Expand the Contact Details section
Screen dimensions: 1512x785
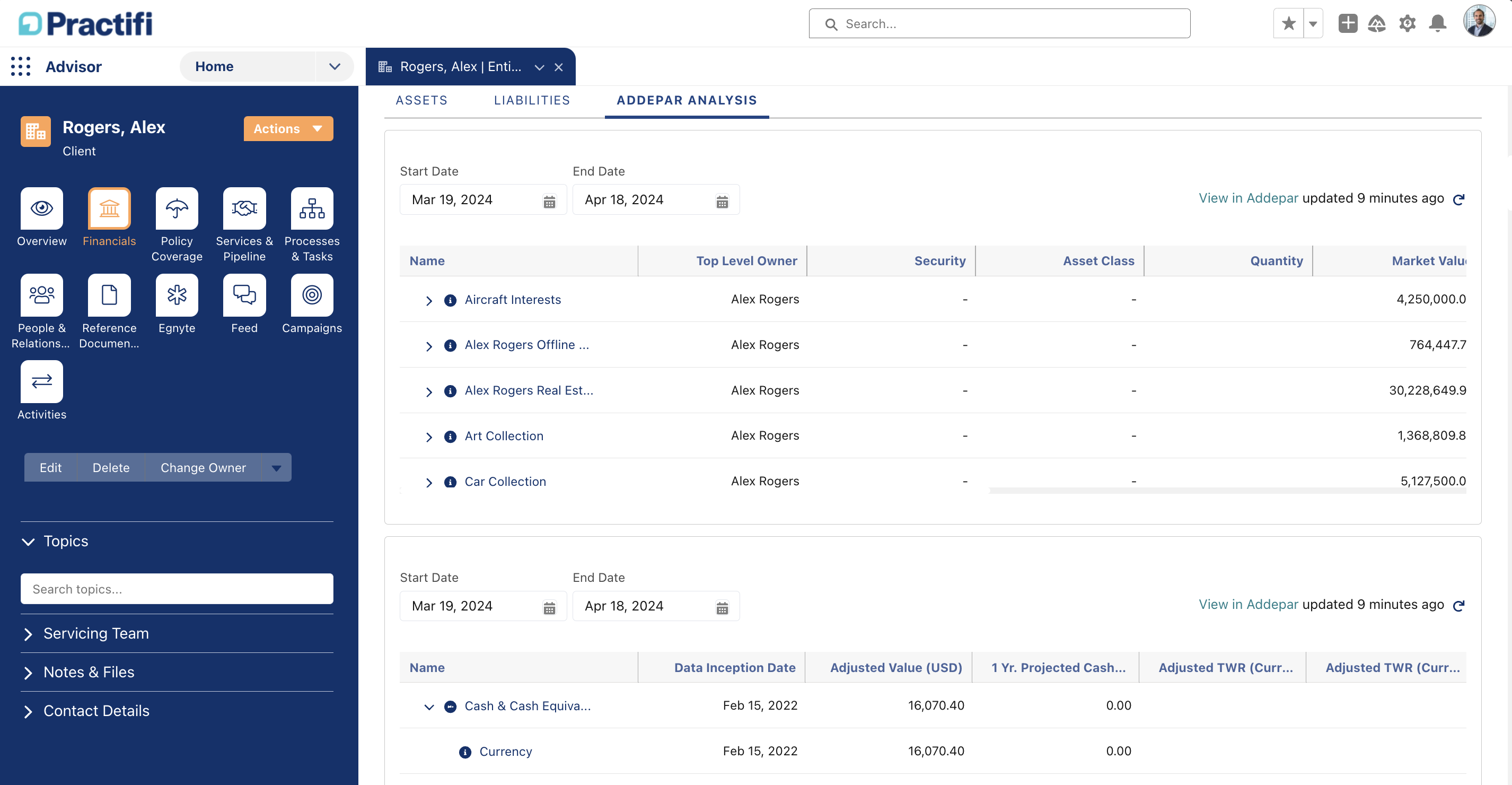(x=28, y=712)
